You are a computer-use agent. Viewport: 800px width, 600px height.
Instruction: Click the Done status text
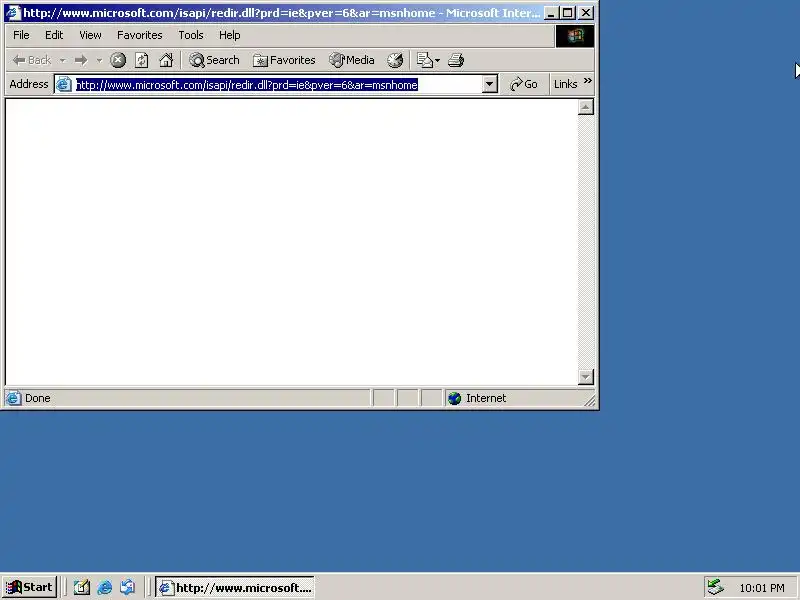pos(38,398)
